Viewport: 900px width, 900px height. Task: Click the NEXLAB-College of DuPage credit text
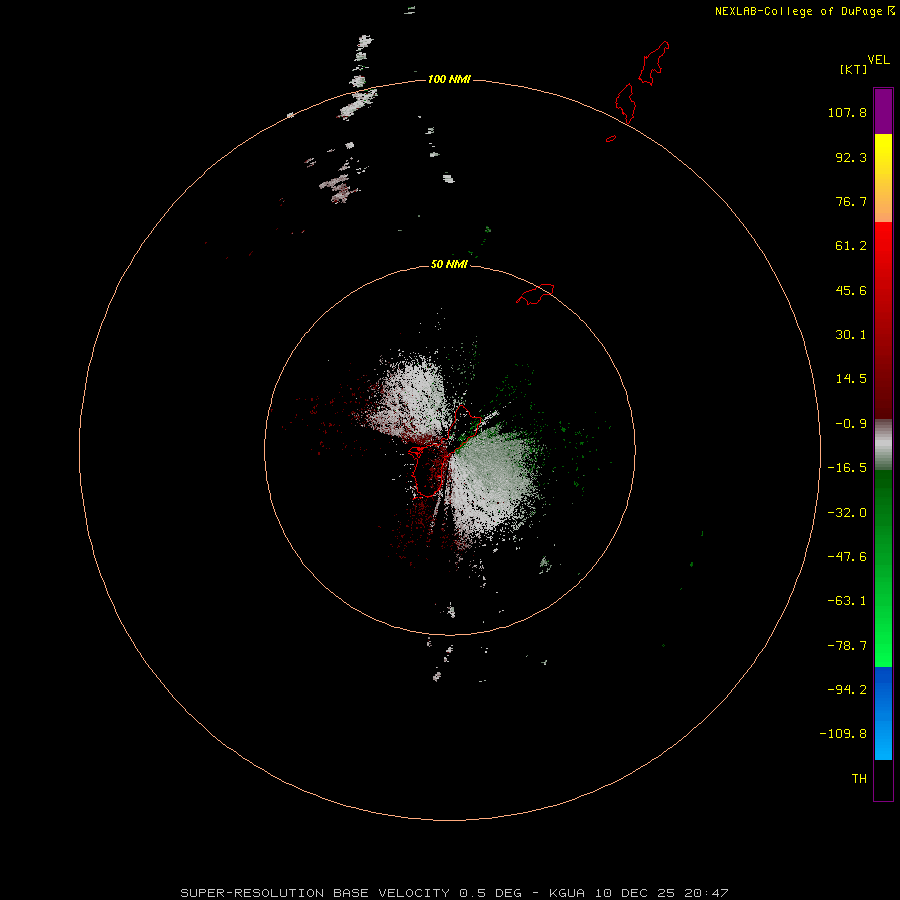pos(798,11)
